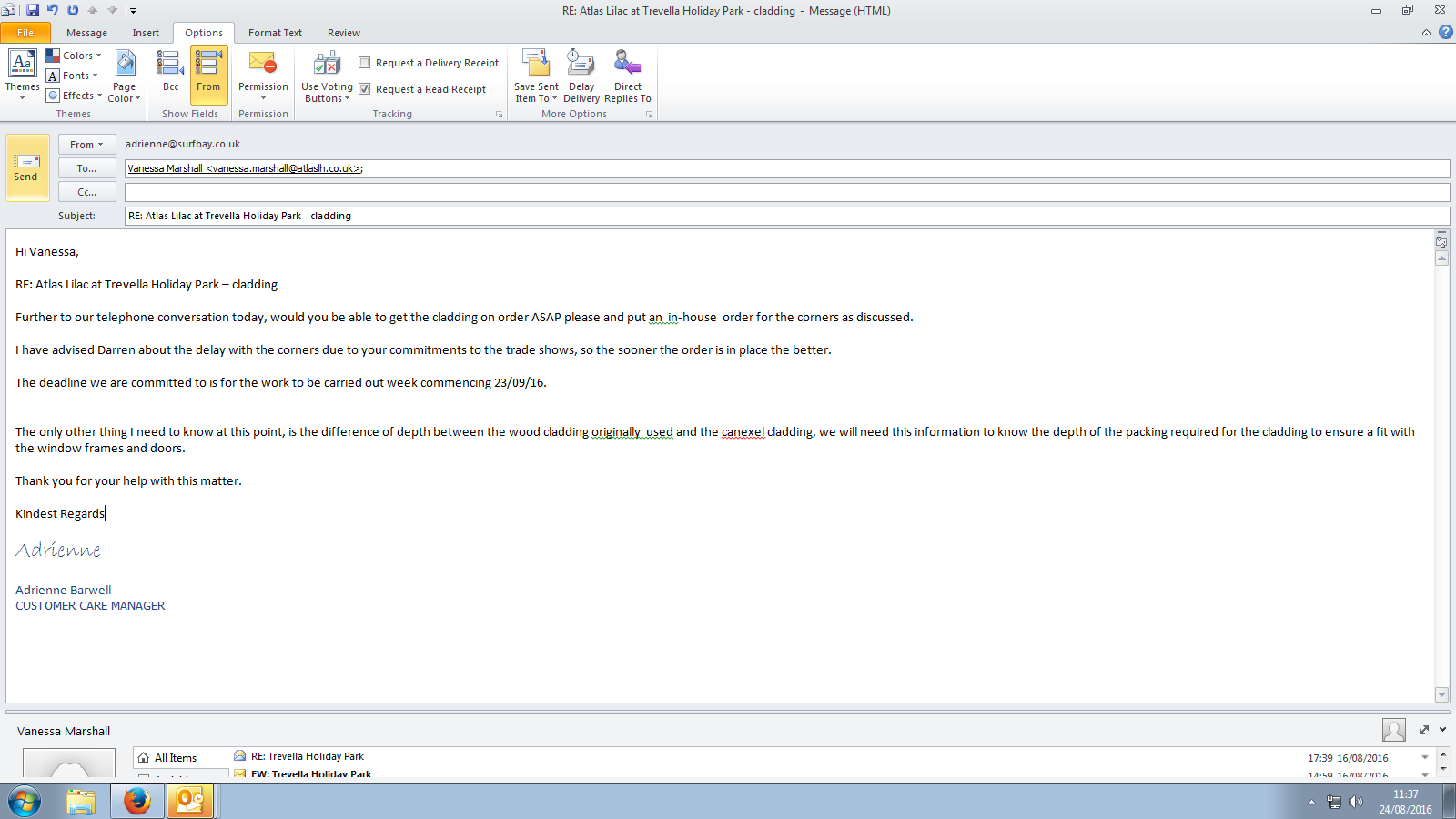Switch to the Format Text tab
This screenshot has width=1456, height=819.
pos(275,33)
